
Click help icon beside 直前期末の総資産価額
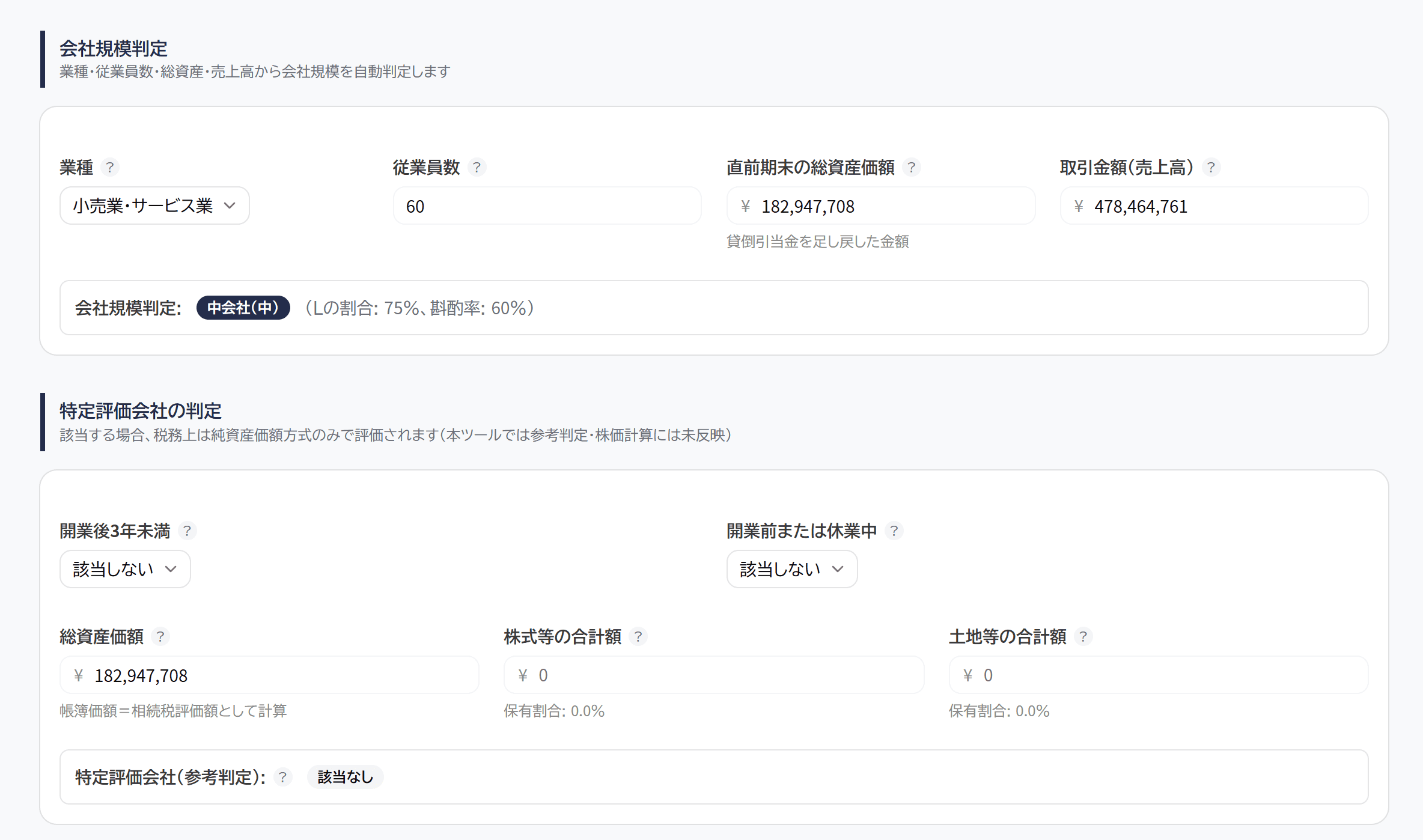point(911,167)
